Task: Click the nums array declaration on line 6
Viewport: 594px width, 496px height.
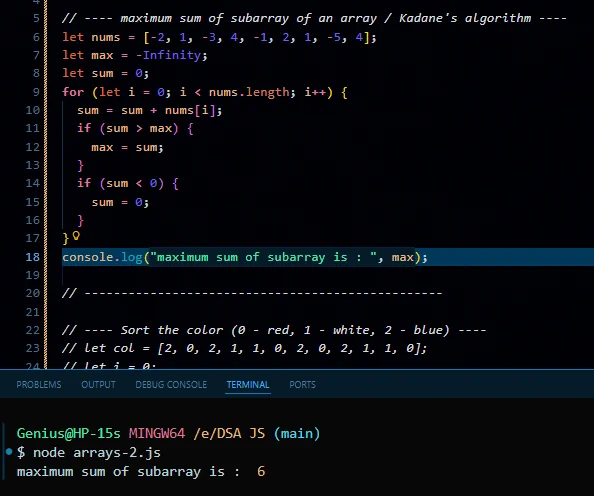Action: coord(219,37)
